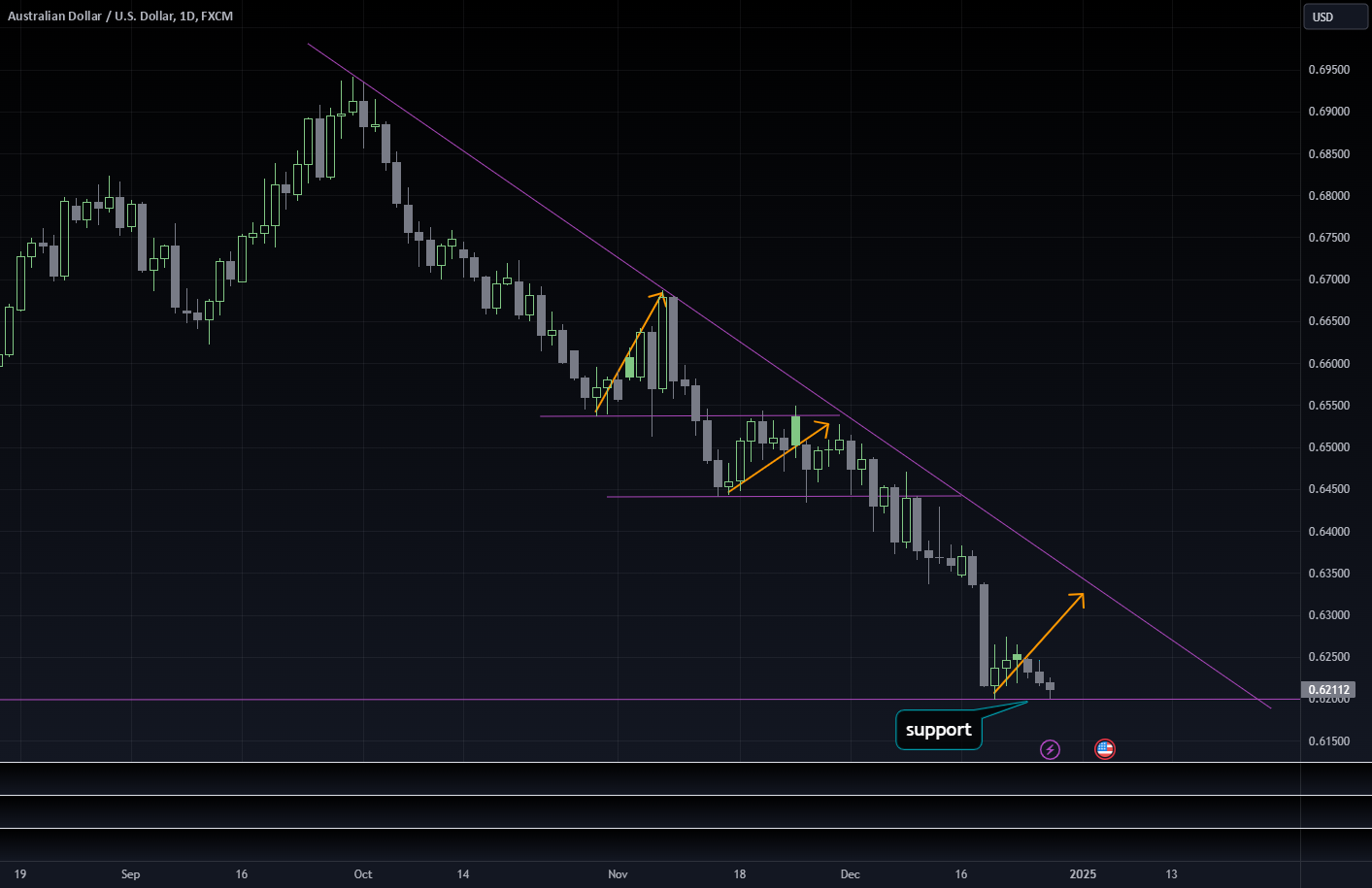
Task: Click the 0.63000 price axis label
Action: [x=1328, y=615]
